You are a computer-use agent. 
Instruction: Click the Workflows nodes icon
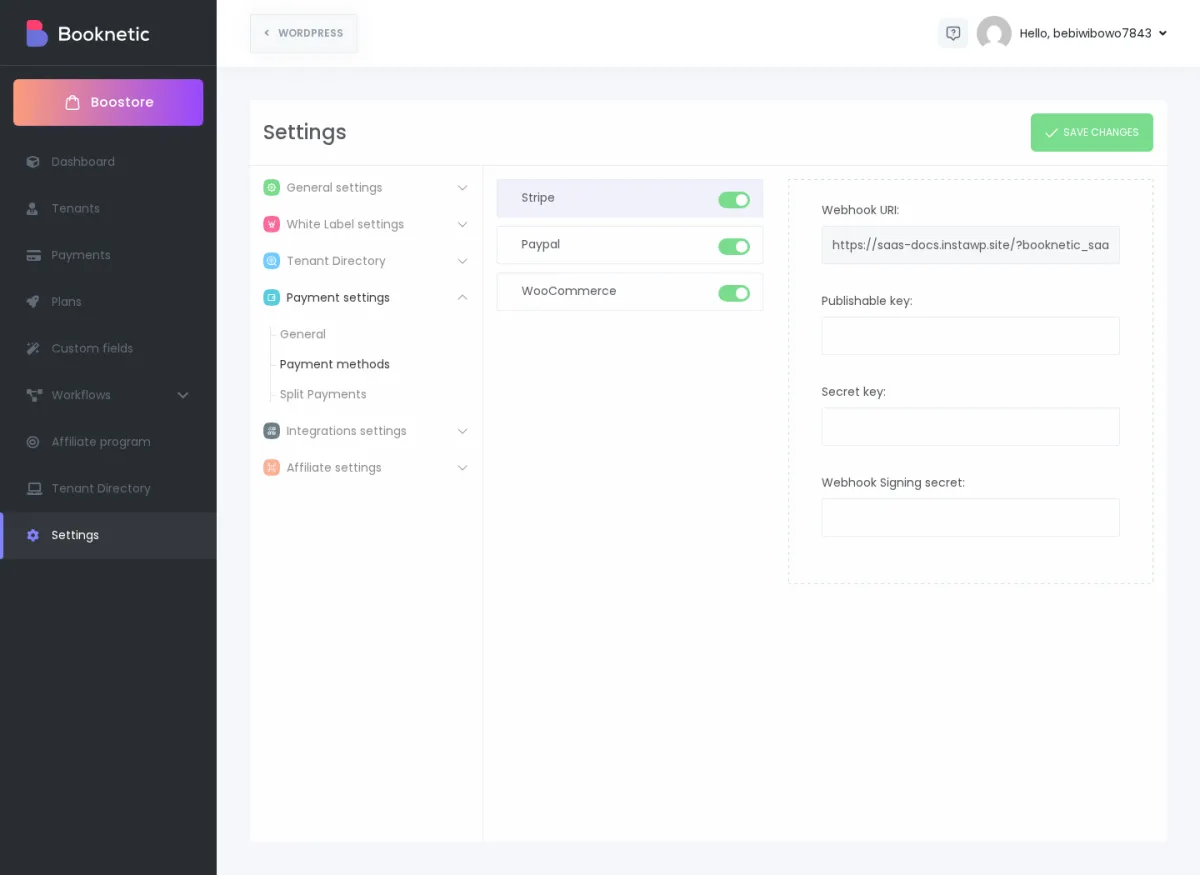click(x=33, y=395)
